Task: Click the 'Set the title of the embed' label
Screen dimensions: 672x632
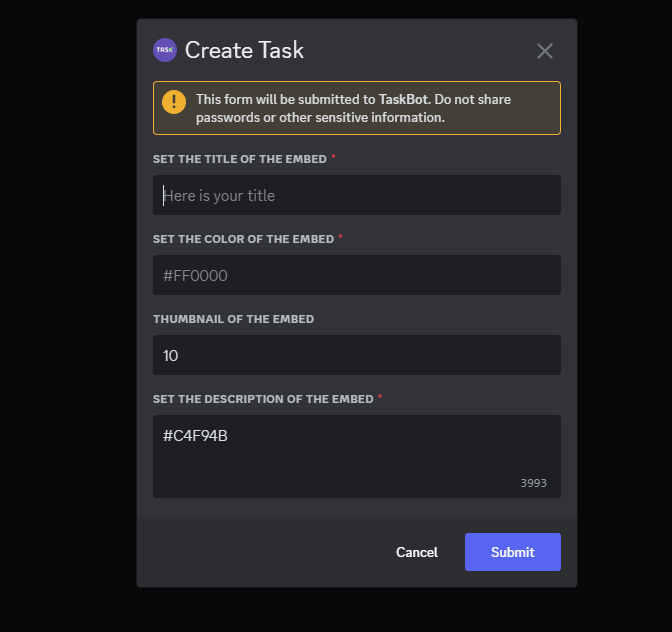Action: (239, 159)
